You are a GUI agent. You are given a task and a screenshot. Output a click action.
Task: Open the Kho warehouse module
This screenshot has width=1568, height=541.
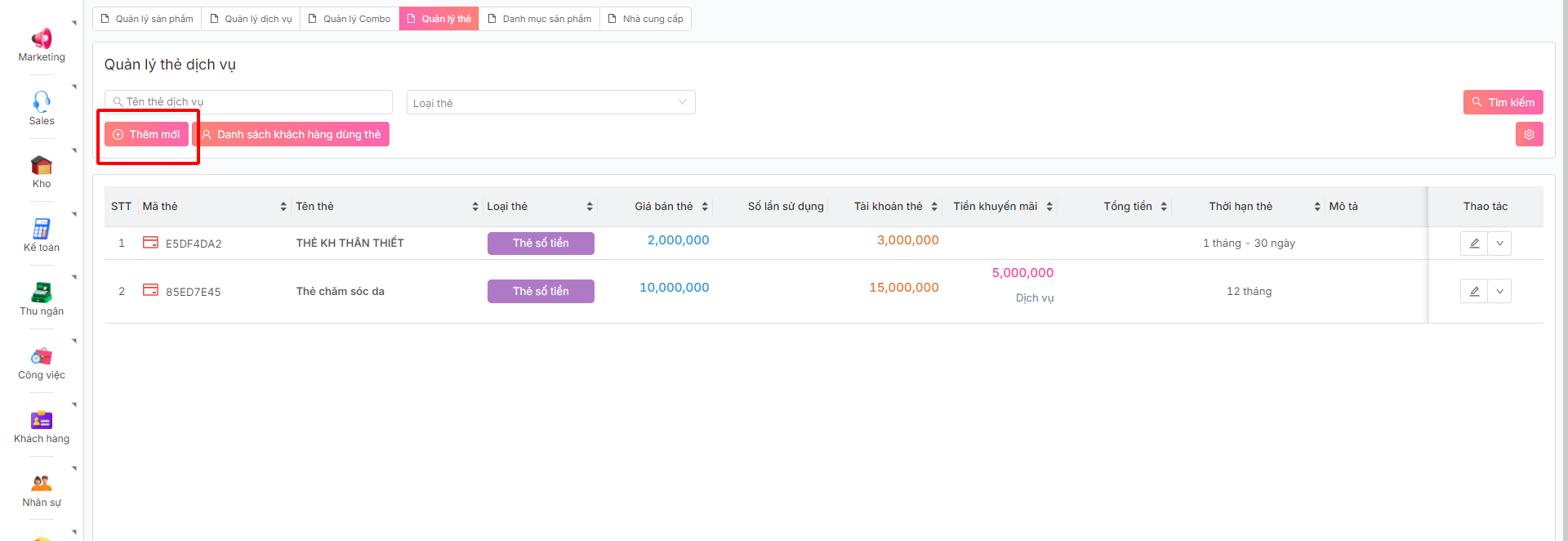pos(42,172)
